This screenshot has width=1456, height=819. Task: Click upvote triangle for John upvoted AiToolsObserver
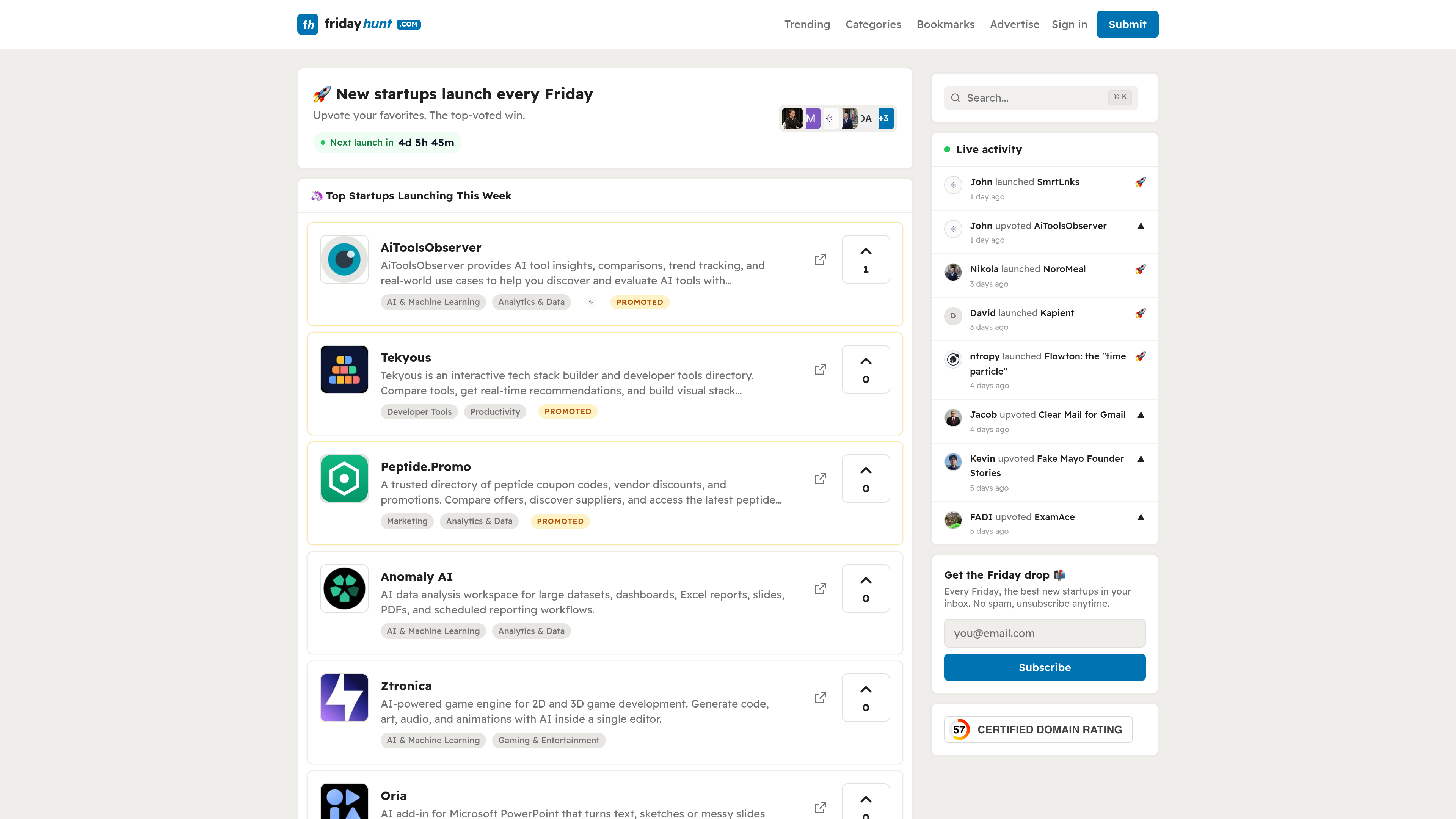tap(1141, 226)
